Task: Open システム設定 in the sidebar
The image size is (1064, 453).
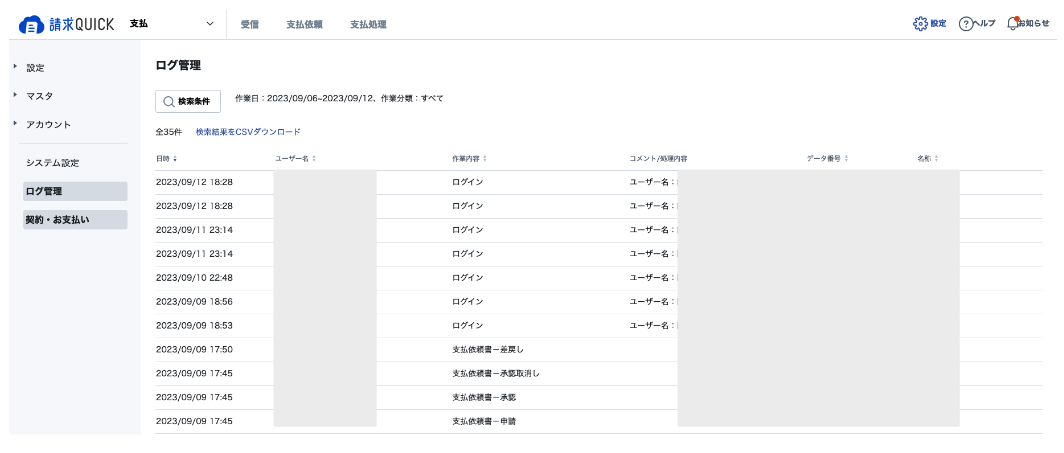Action: click(x=53, y=163)
